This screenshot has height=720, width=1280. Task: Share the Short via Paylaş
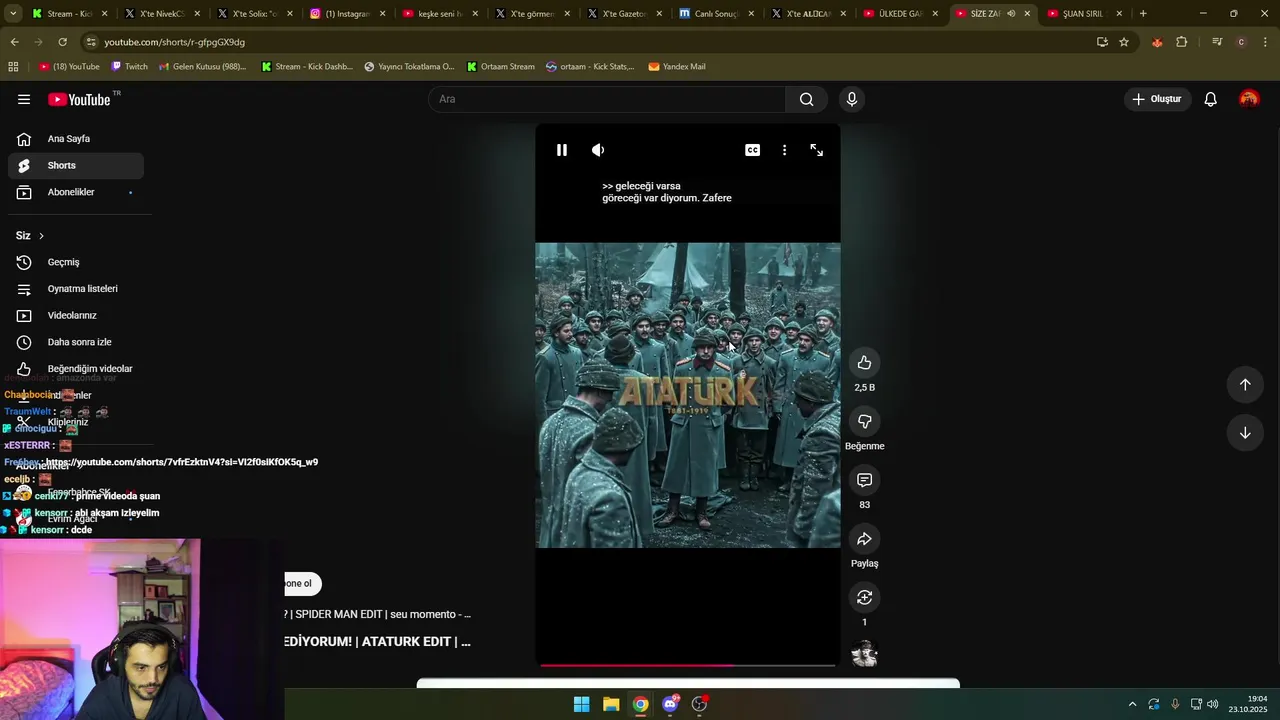pos(865,539)
